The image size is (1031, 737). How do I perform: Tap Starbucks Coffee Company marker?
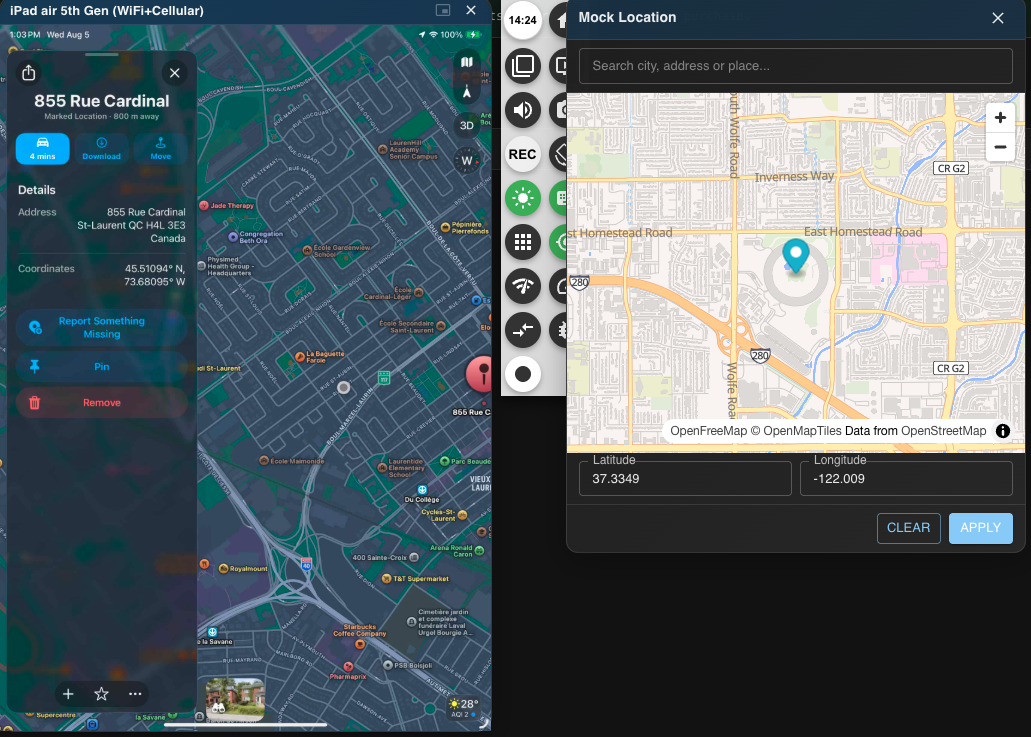click(360, 644)
